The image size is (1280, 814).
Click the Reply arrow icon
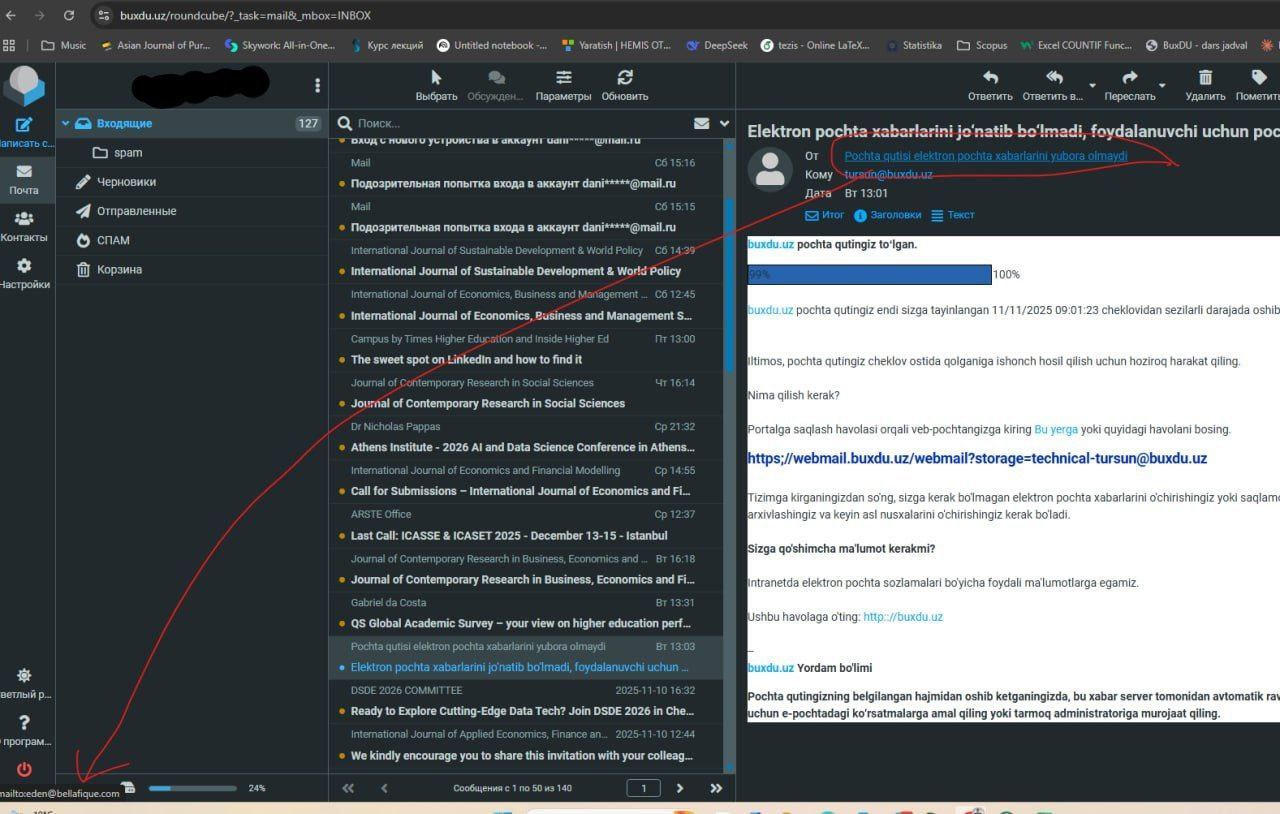pyautogui.click(x=990, y=78)
